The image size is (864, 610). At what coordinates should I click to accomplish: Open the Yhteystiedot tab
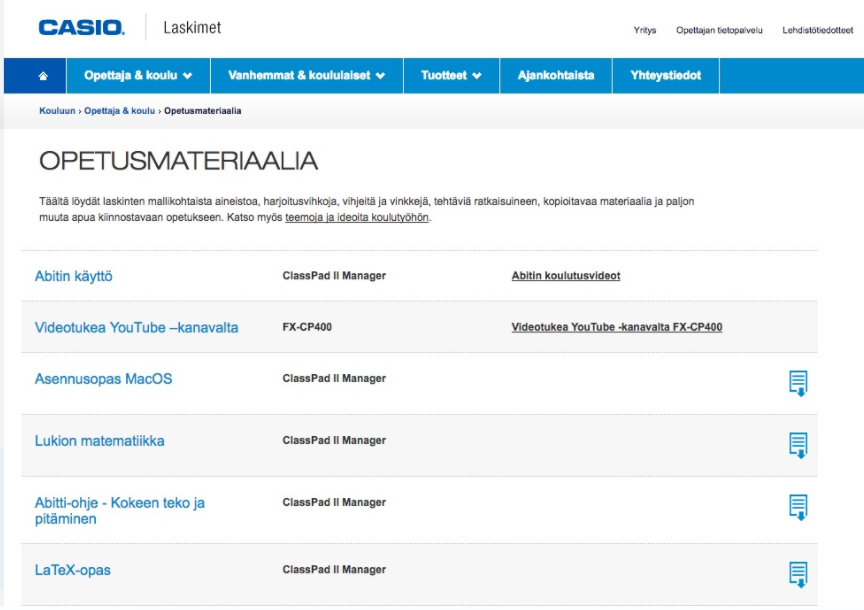coord(666,75)
